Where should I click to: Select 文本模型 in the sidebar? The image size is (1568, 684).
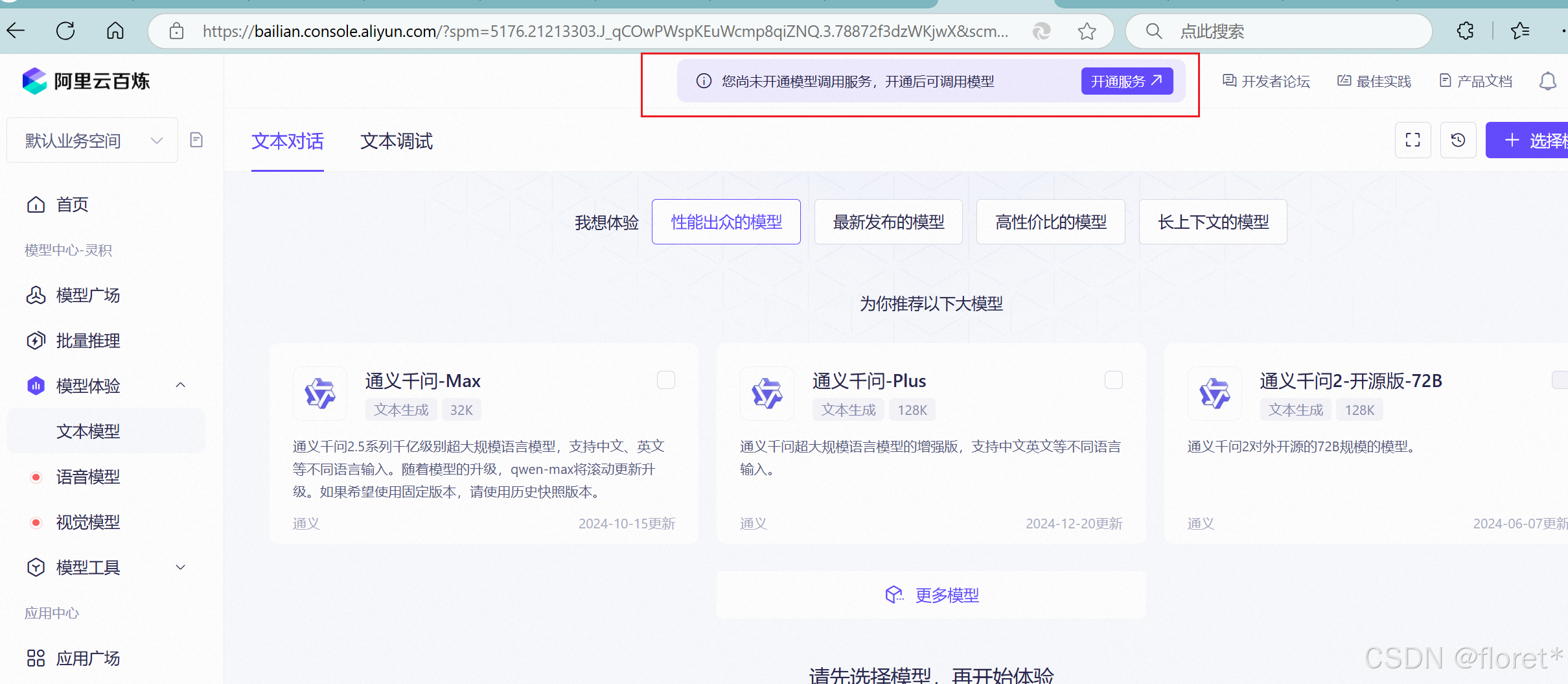pyautogui.click(x=106, y=431)
